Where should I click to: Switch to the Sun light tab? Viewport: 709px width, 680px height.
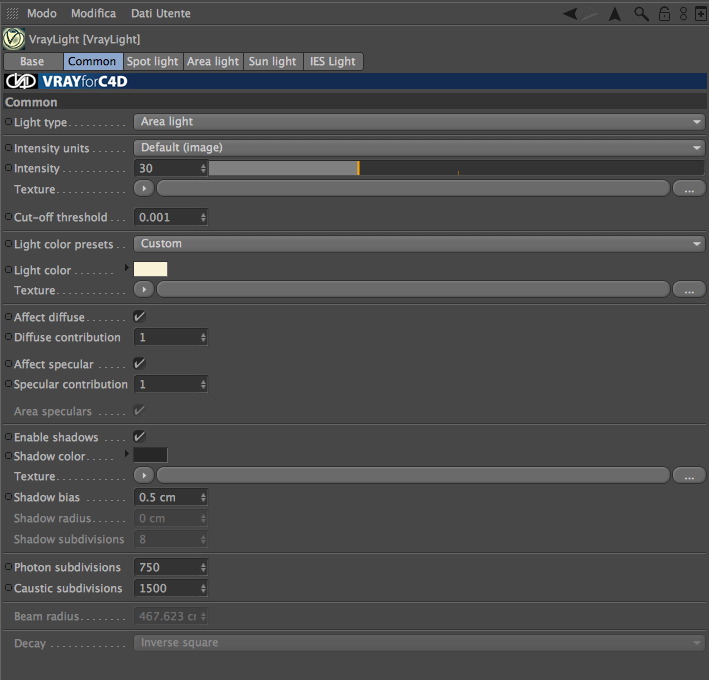coord(273,61)
